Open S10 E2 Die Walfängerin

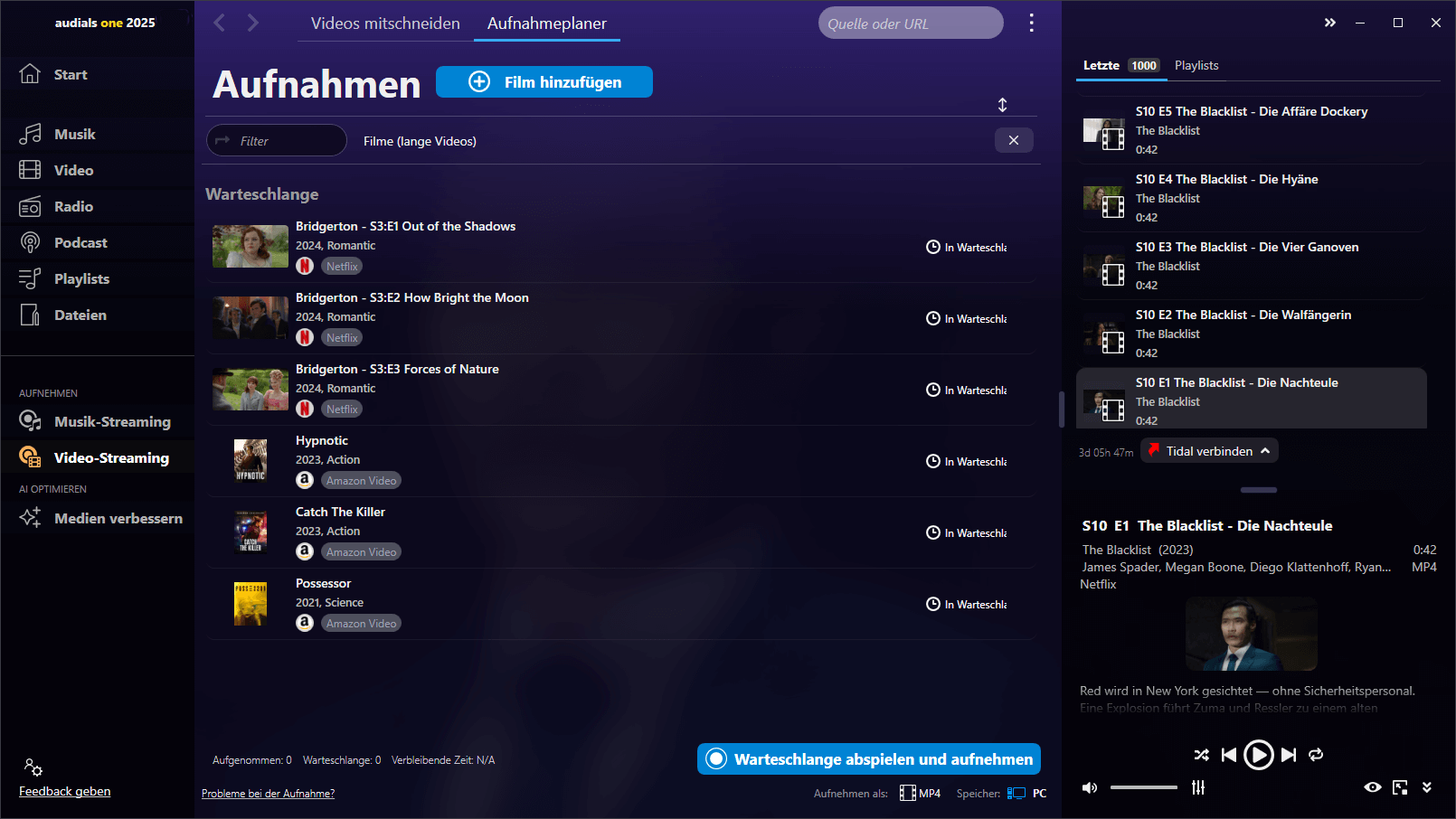coord(1252,334)
